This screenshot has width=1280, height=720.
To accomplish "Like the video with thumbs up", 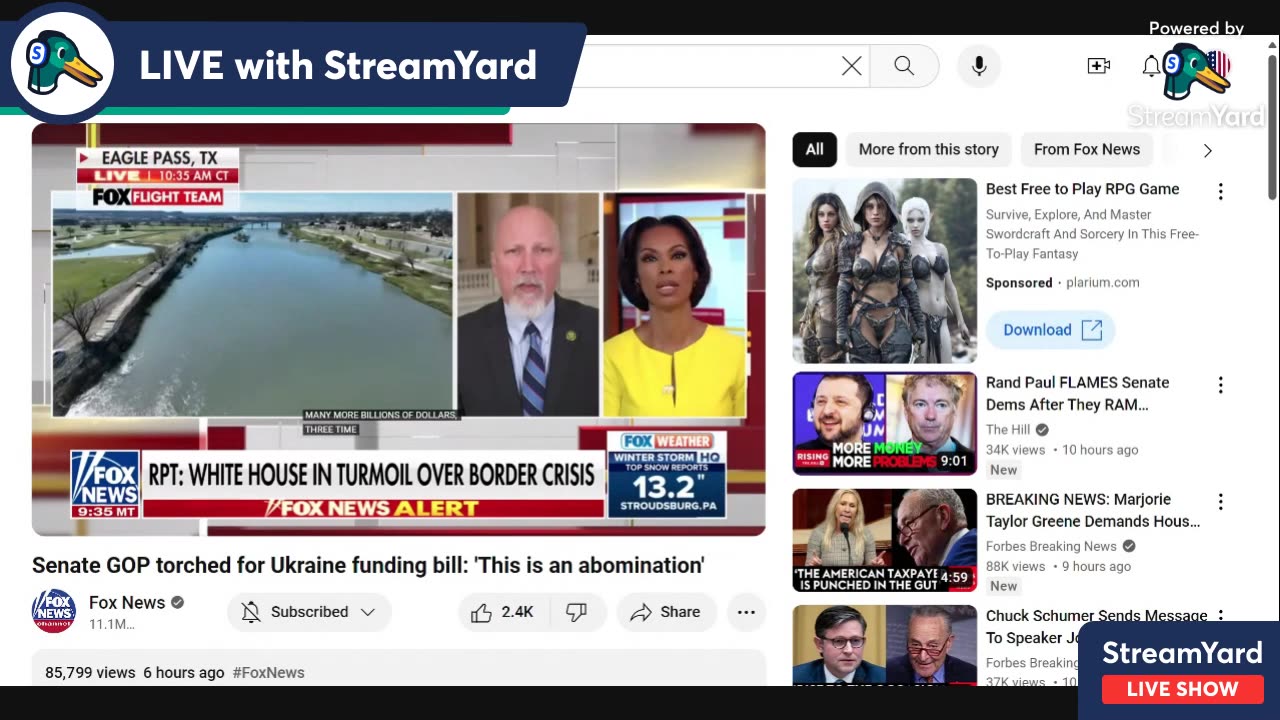I will (x=502, y=612).
